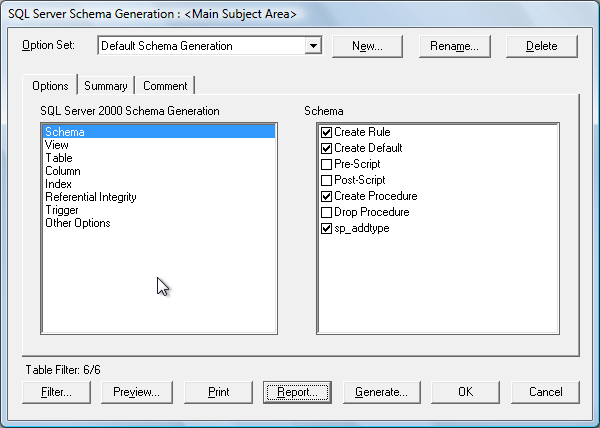Click the Preview... button
This screenshot has width=600, height=428.
[x=137, y=392]
